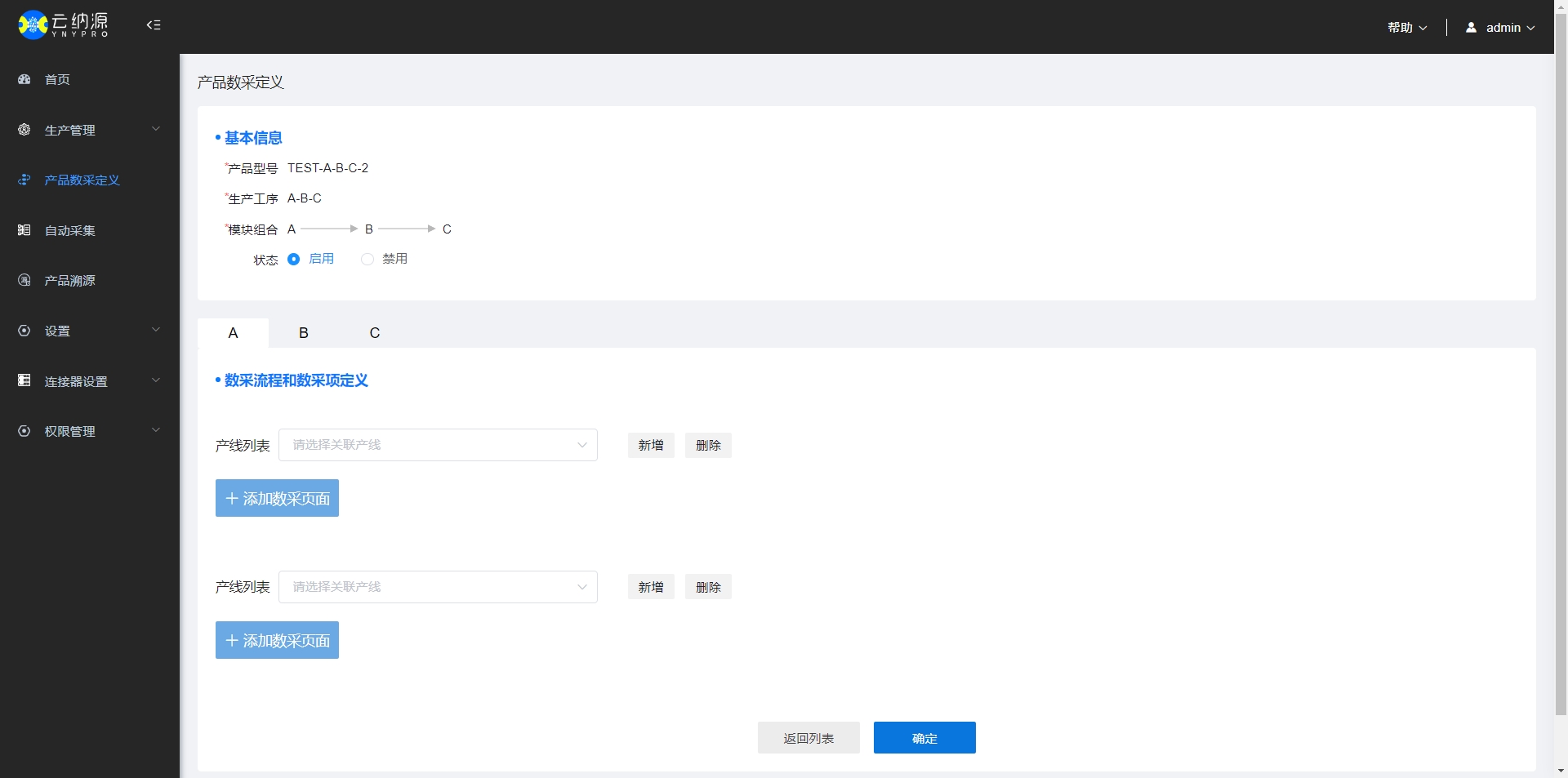Screen dimensions: 1568x778
Task: Switch to tab B
Action: pos(304,333)
